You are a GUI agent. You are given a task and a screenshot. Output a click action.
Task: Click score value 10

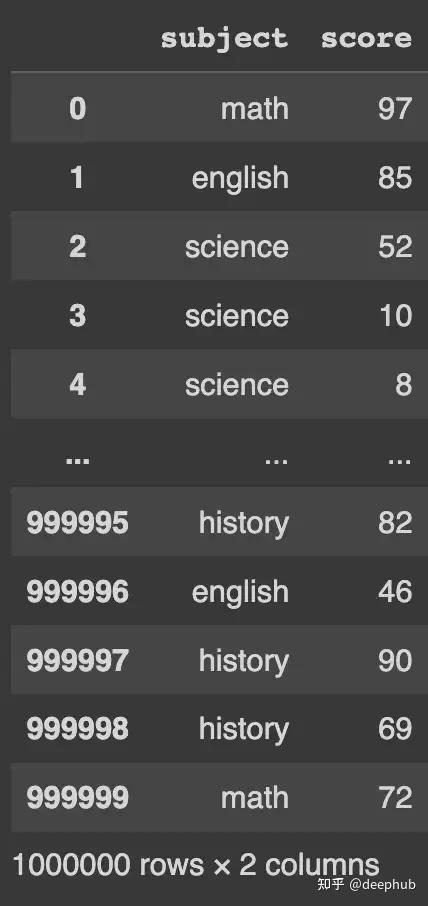point(396,316)
